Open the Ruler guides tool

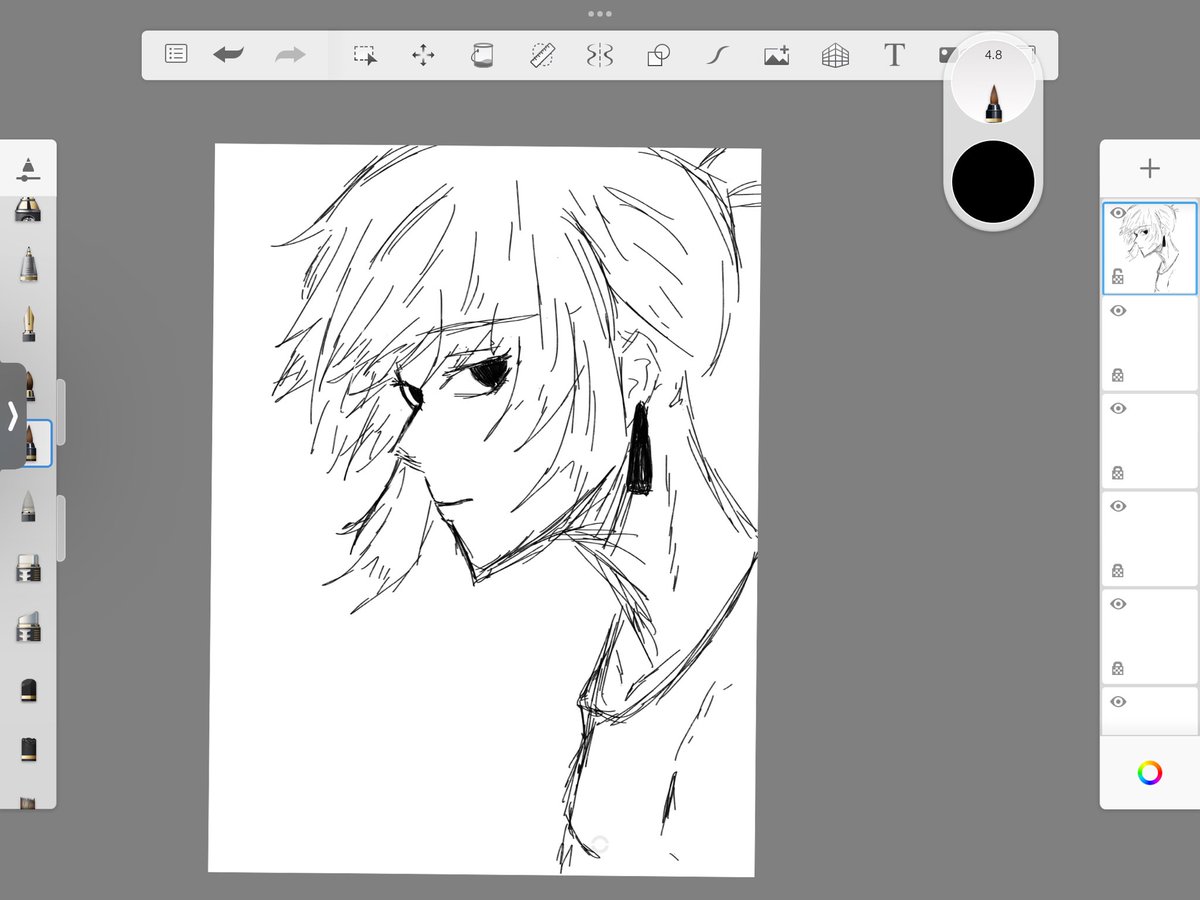(x=542, y=55)
